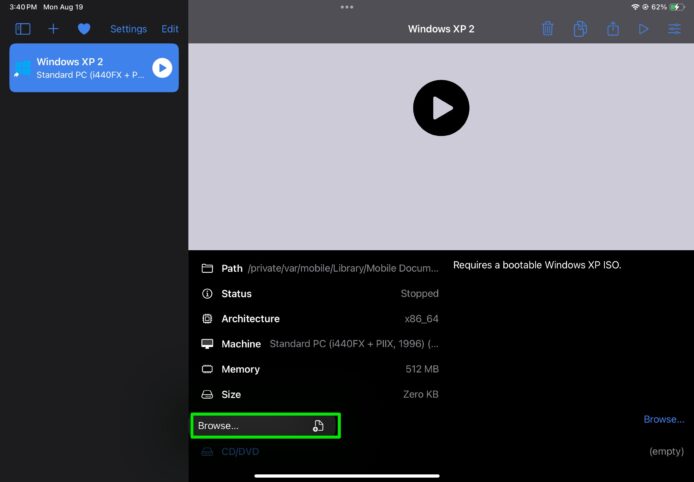Open VM configuration sliders icon
Screen dimensions: 694x482
674,29
